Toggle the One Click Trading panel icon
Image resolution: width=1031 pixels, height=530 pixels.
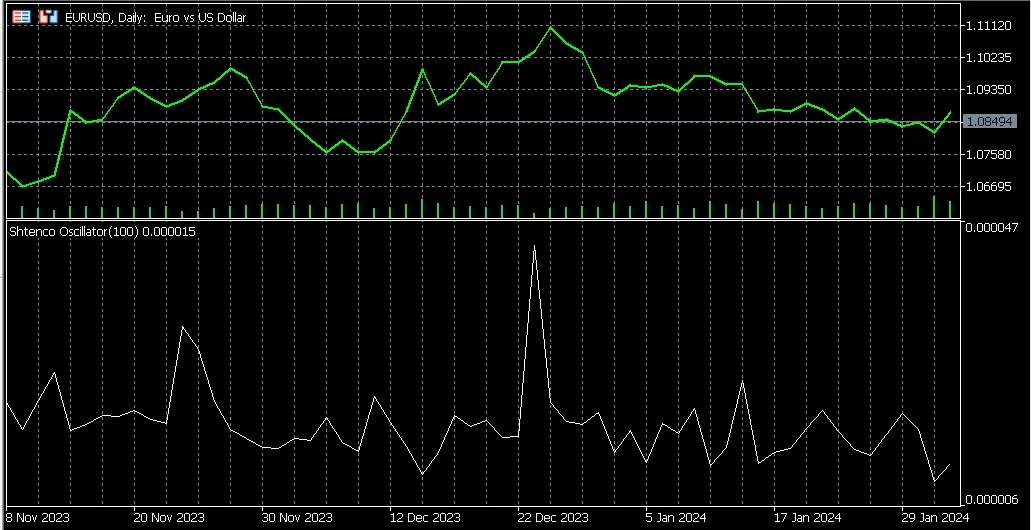click(46, 17)
